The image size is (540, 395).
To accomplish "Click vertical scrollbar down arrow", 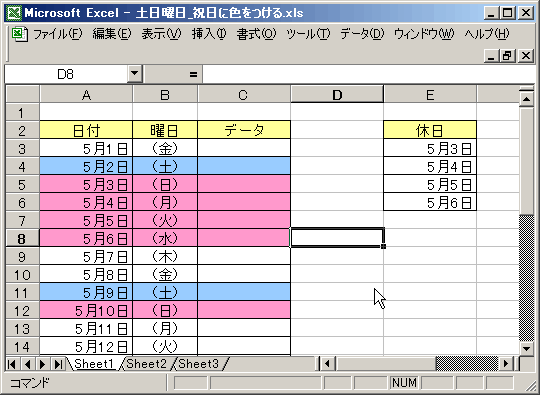I will click(x=526, y=349).
